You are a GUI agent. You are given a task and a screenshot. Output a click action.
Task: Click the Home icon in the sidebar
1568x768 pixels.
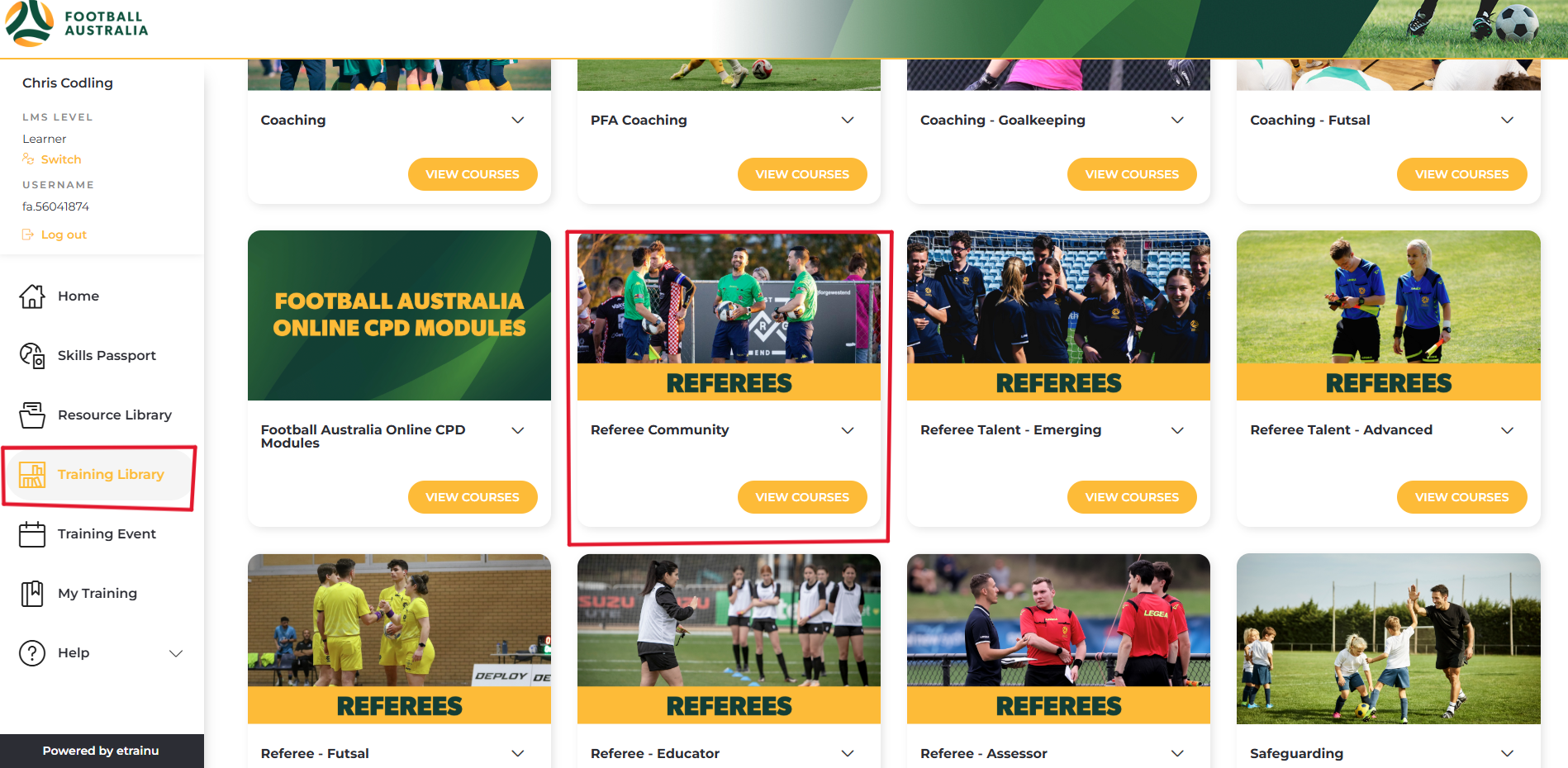32,296
